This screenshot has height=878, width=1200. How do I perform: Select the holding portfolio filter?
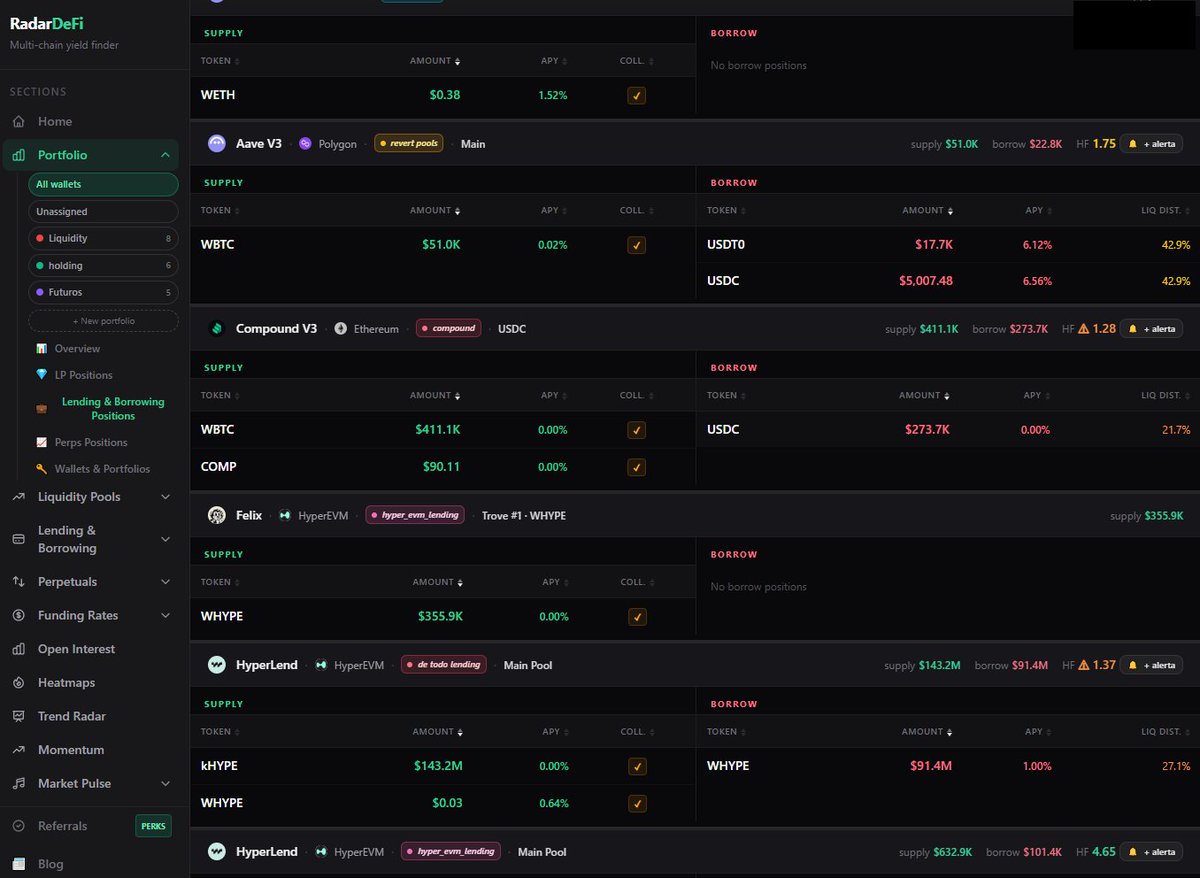pos(103,266)
